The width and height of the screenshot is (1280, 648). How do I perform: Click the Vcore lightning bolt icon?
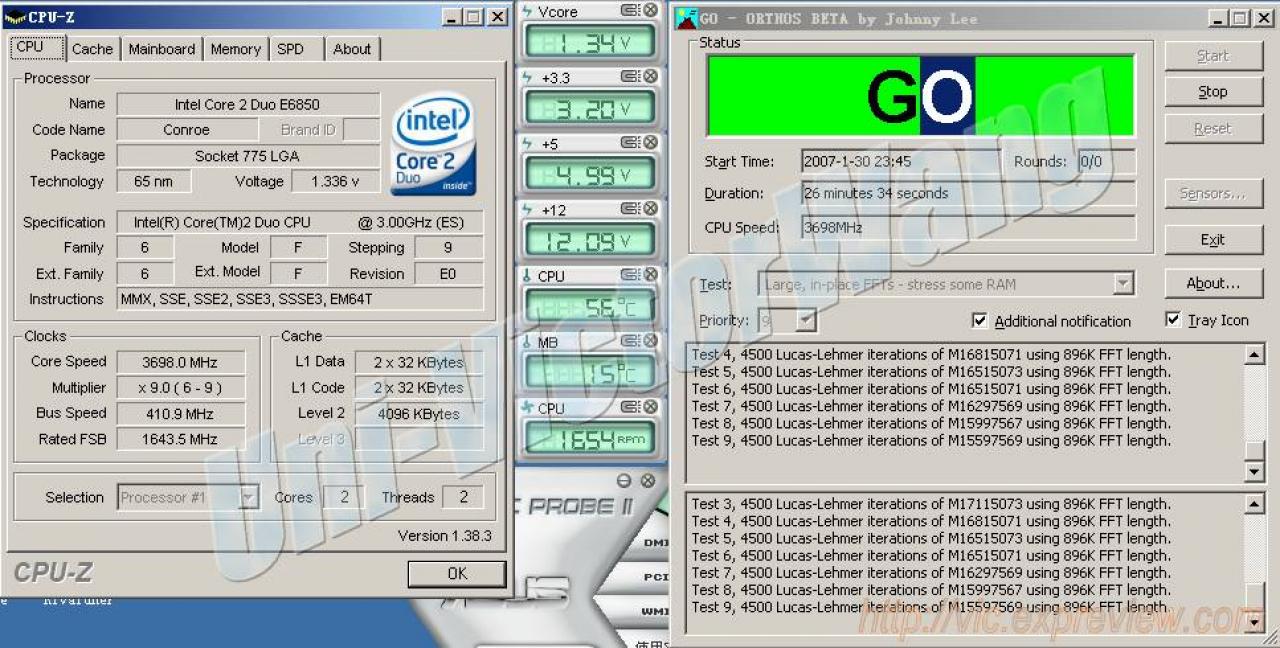(x=528, y=11)
